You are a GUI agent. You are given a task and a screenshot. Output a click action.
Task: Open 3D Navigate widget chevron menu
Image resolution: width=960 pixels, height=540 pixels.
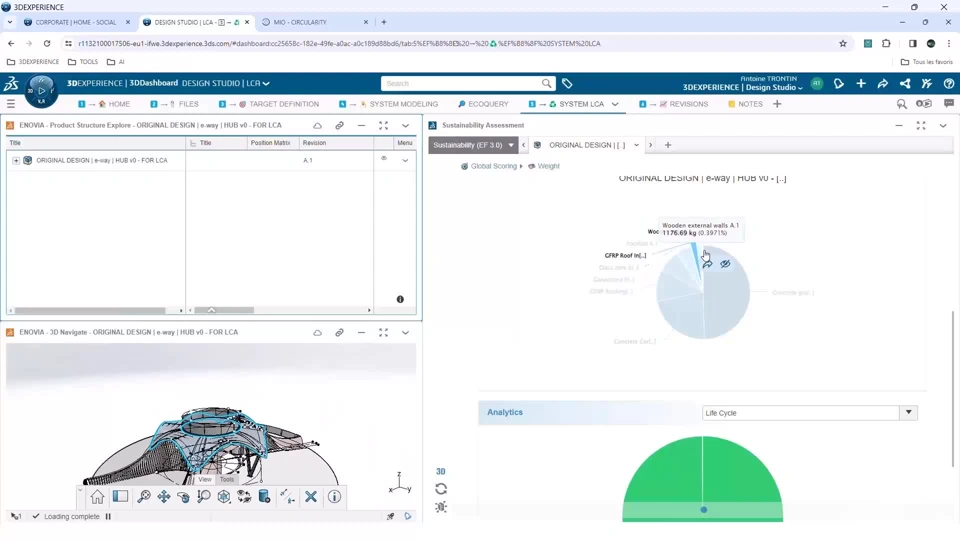coord(405,332)
